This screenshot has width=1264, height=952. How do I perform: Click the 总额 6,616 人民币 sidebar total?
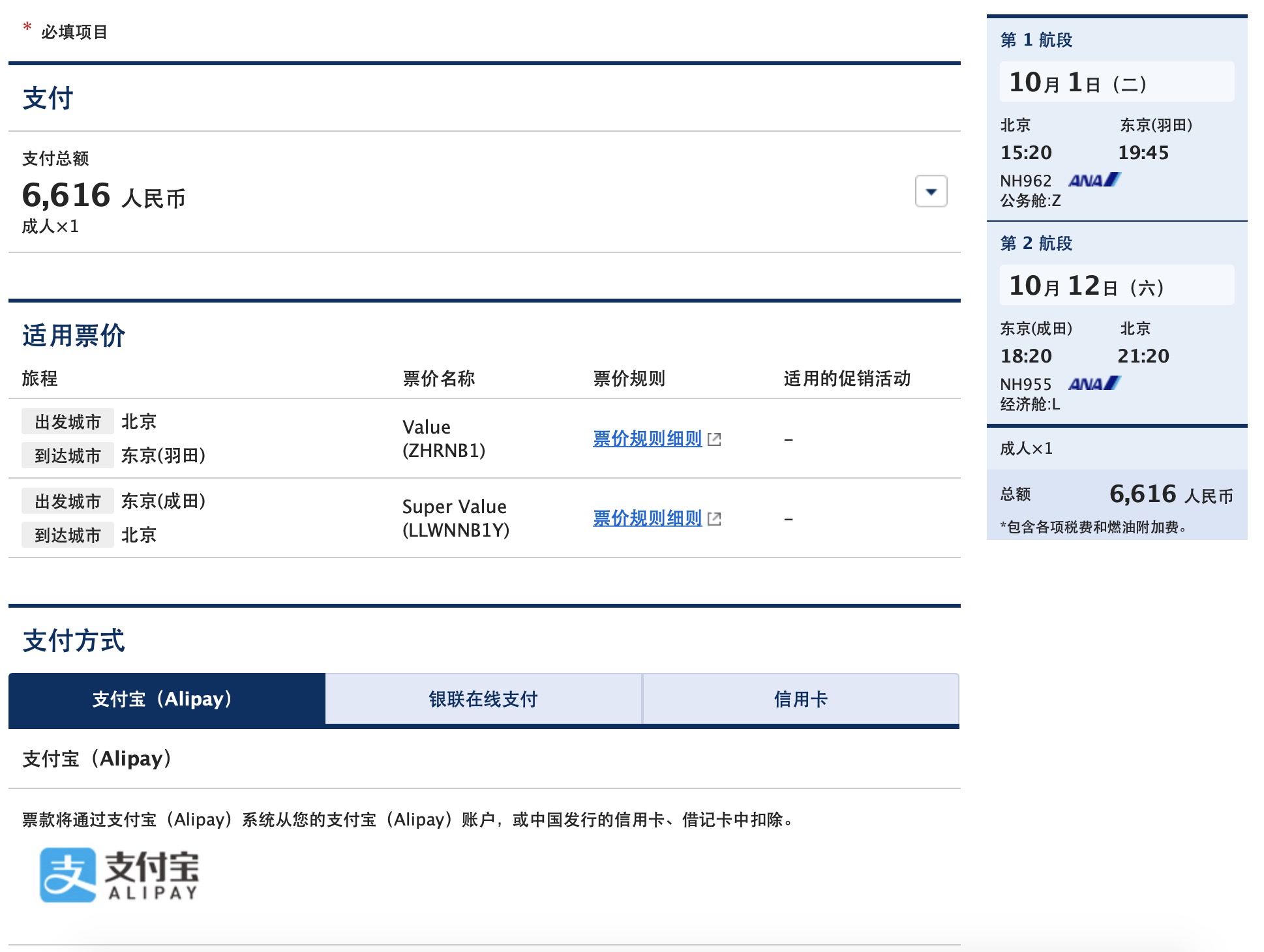[x=1117, y=494]
